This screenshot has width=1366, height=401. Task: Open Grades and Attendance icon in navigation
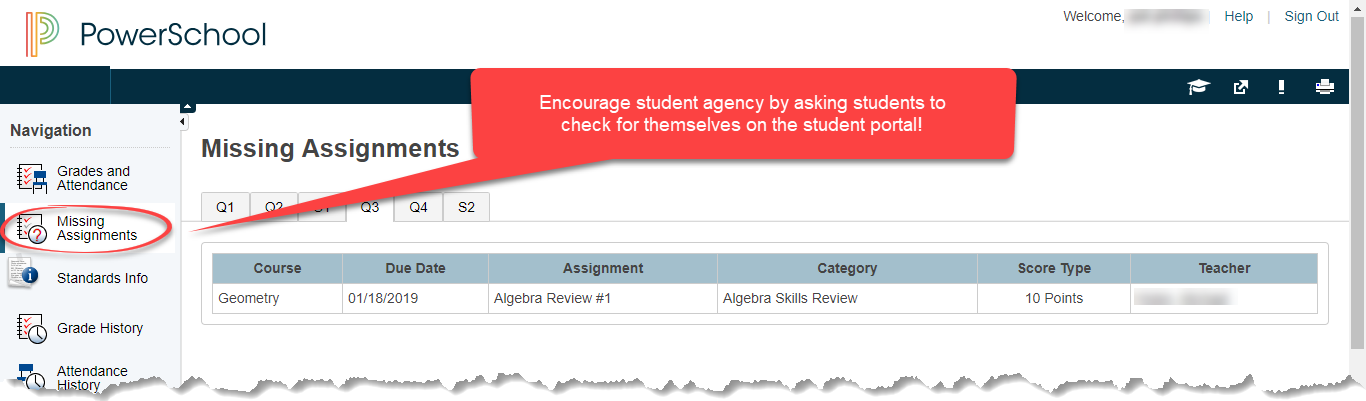coord(33,179)
